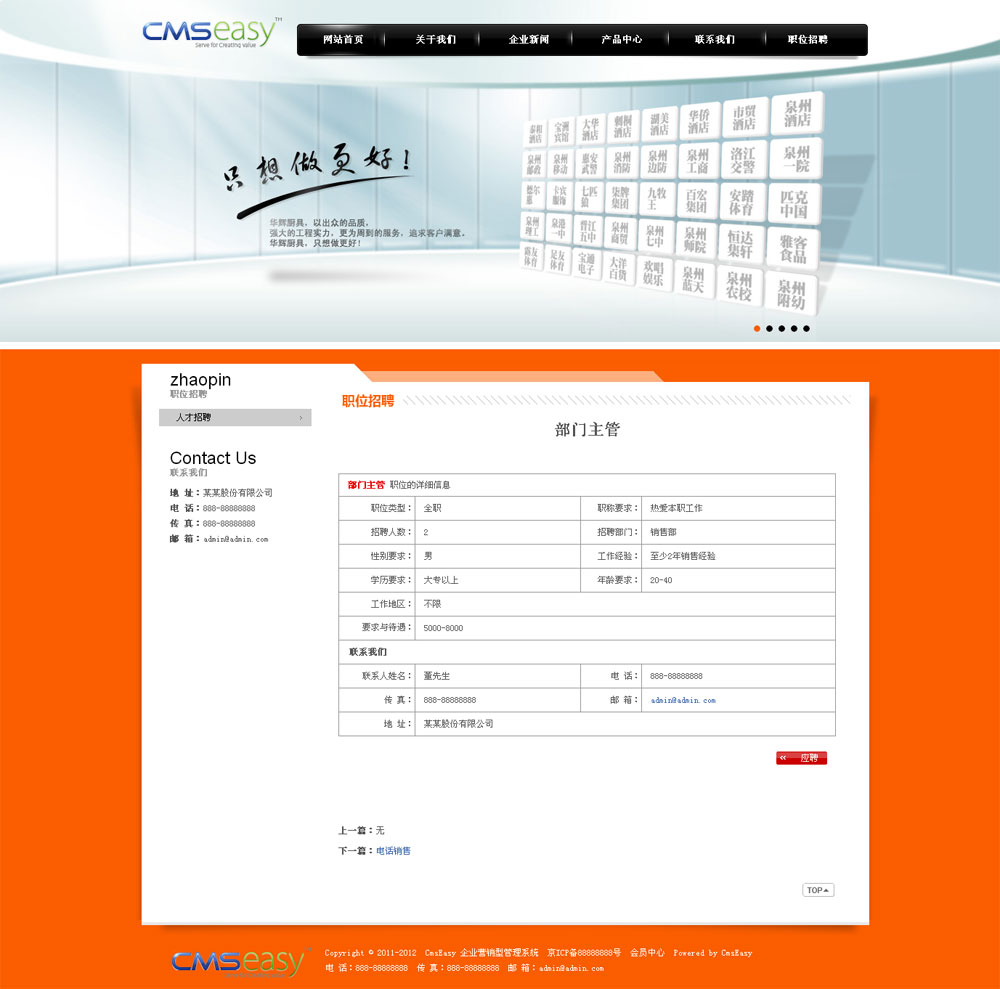1000x989 pixels.
Task: Click the 洛江交警 tile in the banner
Action: click(x=742, y=160)
